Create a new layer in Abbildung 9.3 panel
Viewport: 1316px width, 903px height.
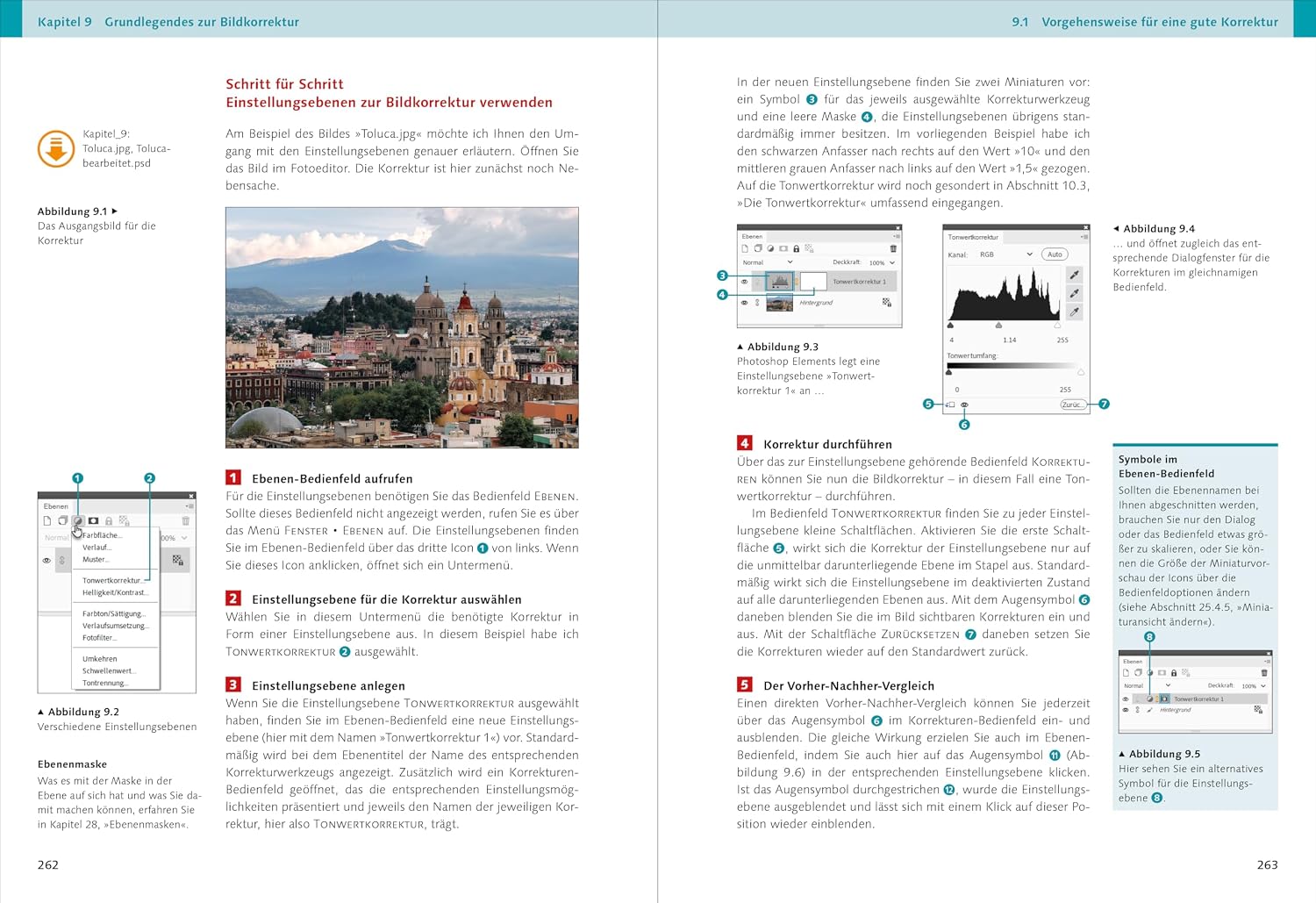point(746,249)
